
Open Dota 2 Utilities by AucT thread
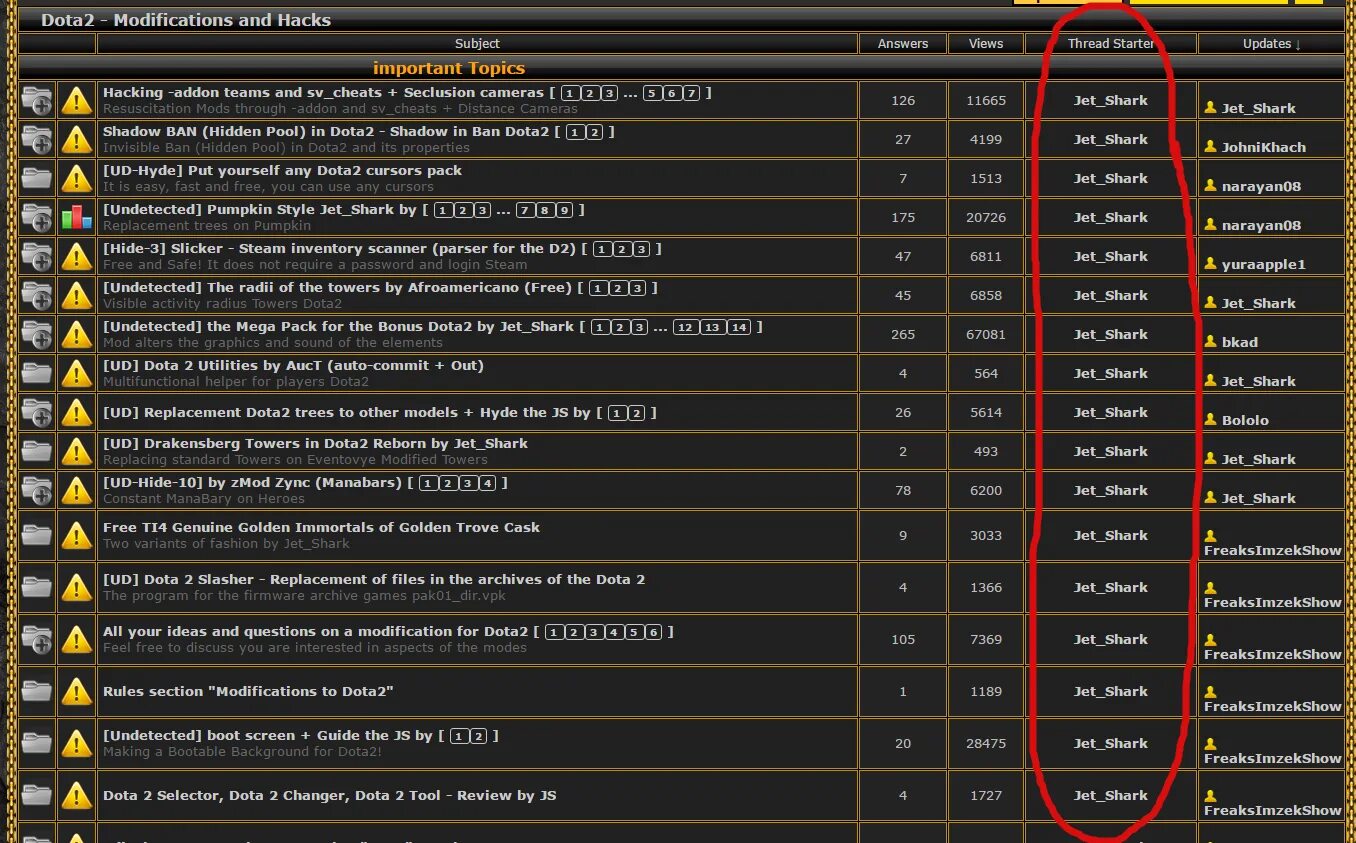tap(293, 365)
